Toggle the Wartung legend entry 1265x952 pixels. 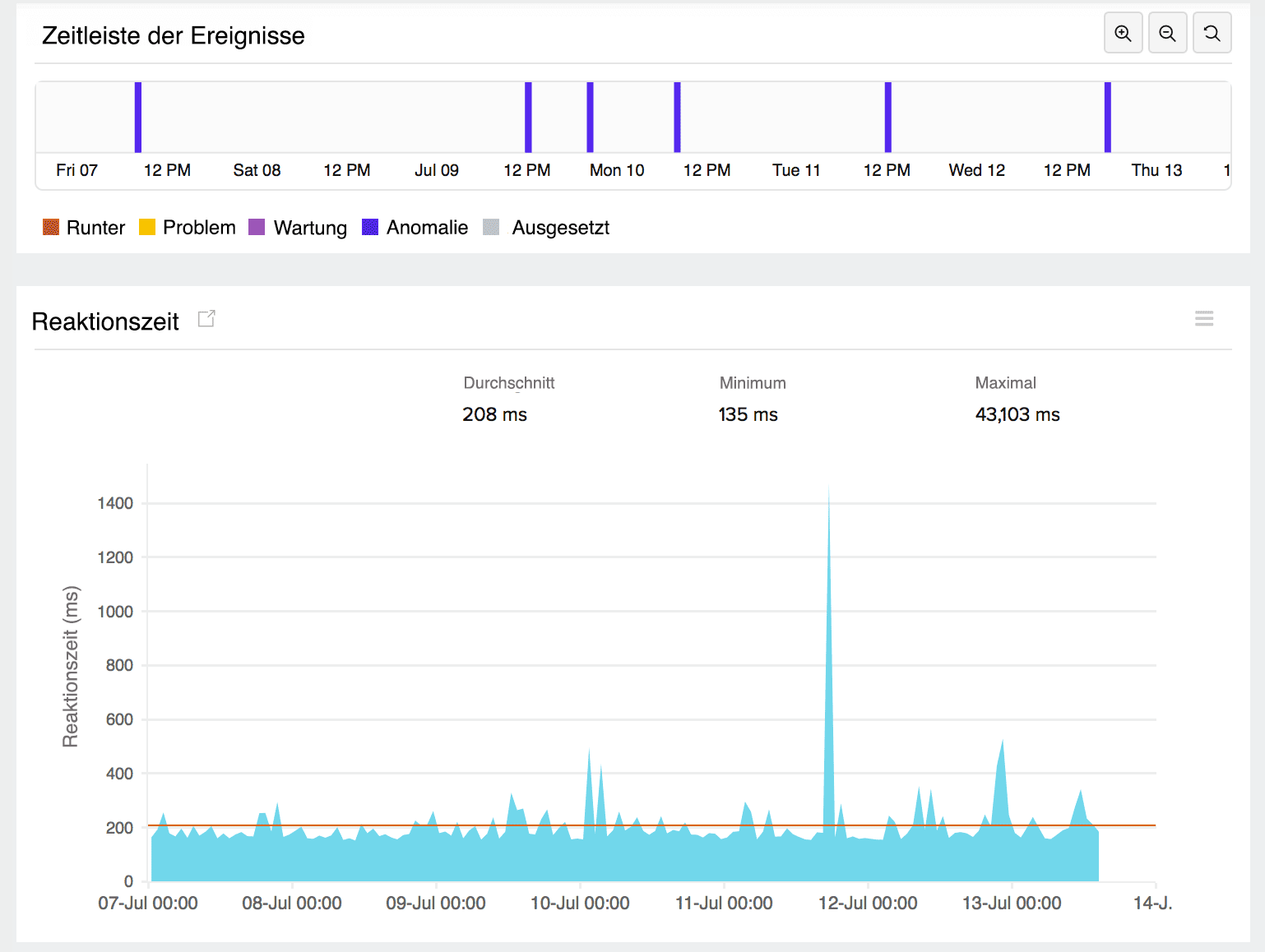[x=299, y=228]
